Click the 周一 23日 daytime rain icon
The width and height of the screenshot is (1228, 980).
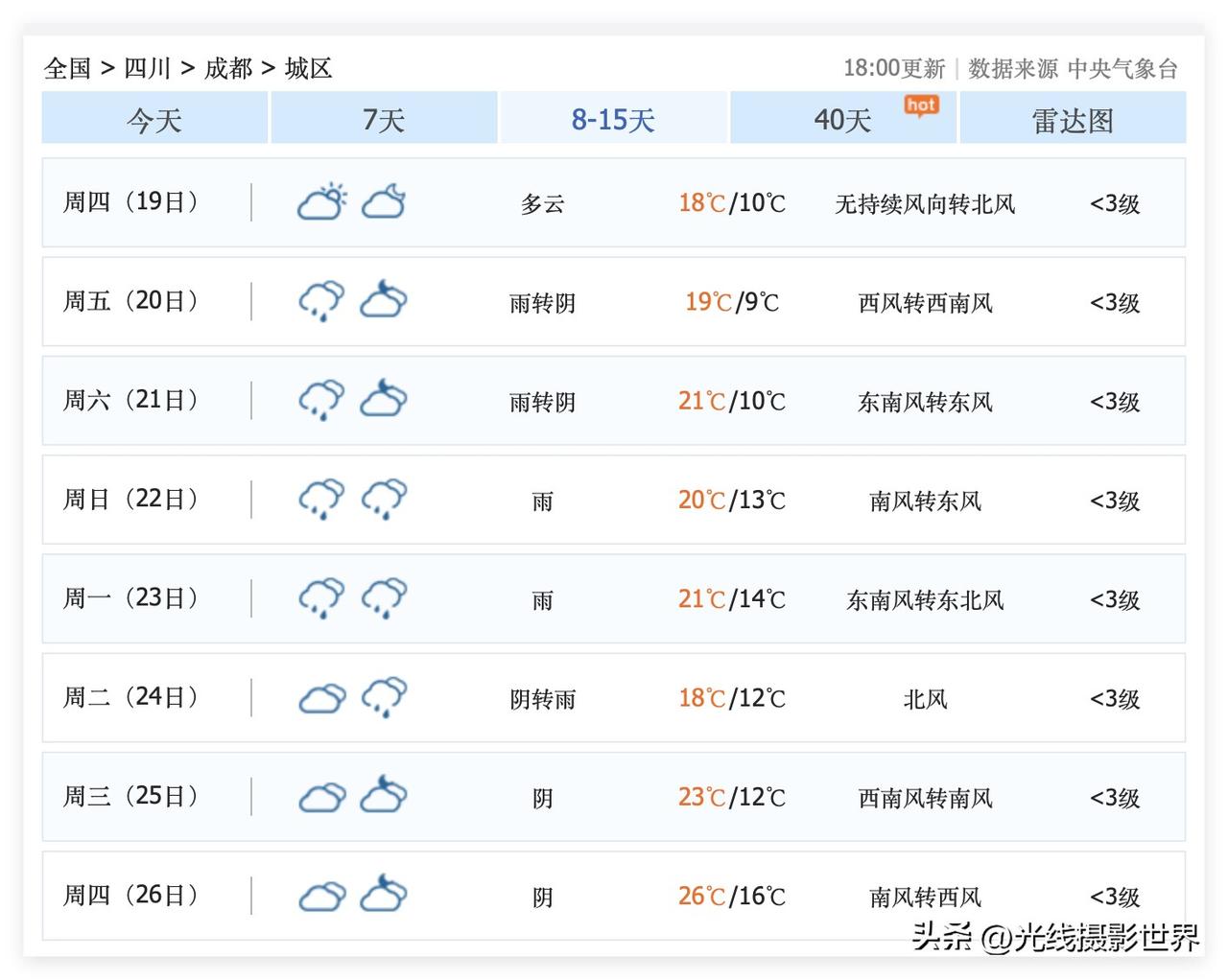[x=321, y=598]
